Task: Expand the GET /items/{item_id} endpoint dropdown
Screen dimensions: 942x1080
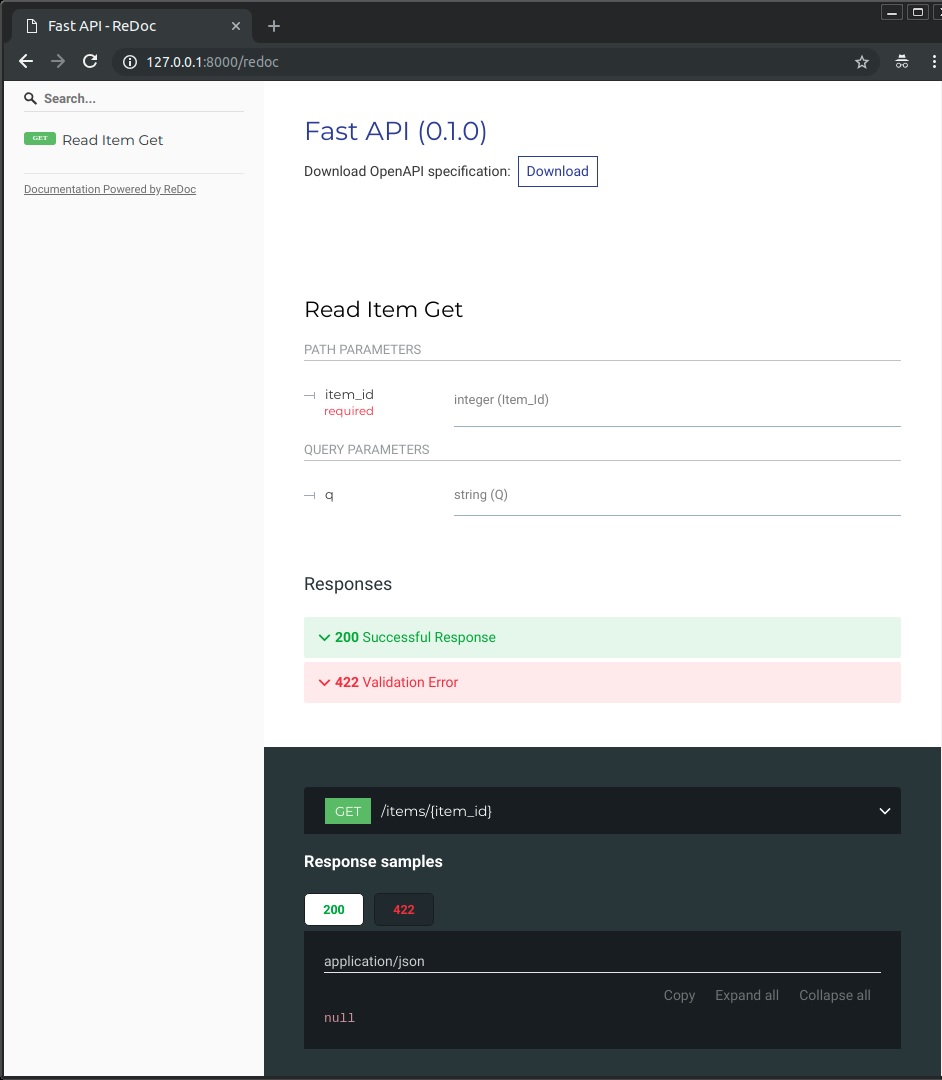Action: (884, 811)
